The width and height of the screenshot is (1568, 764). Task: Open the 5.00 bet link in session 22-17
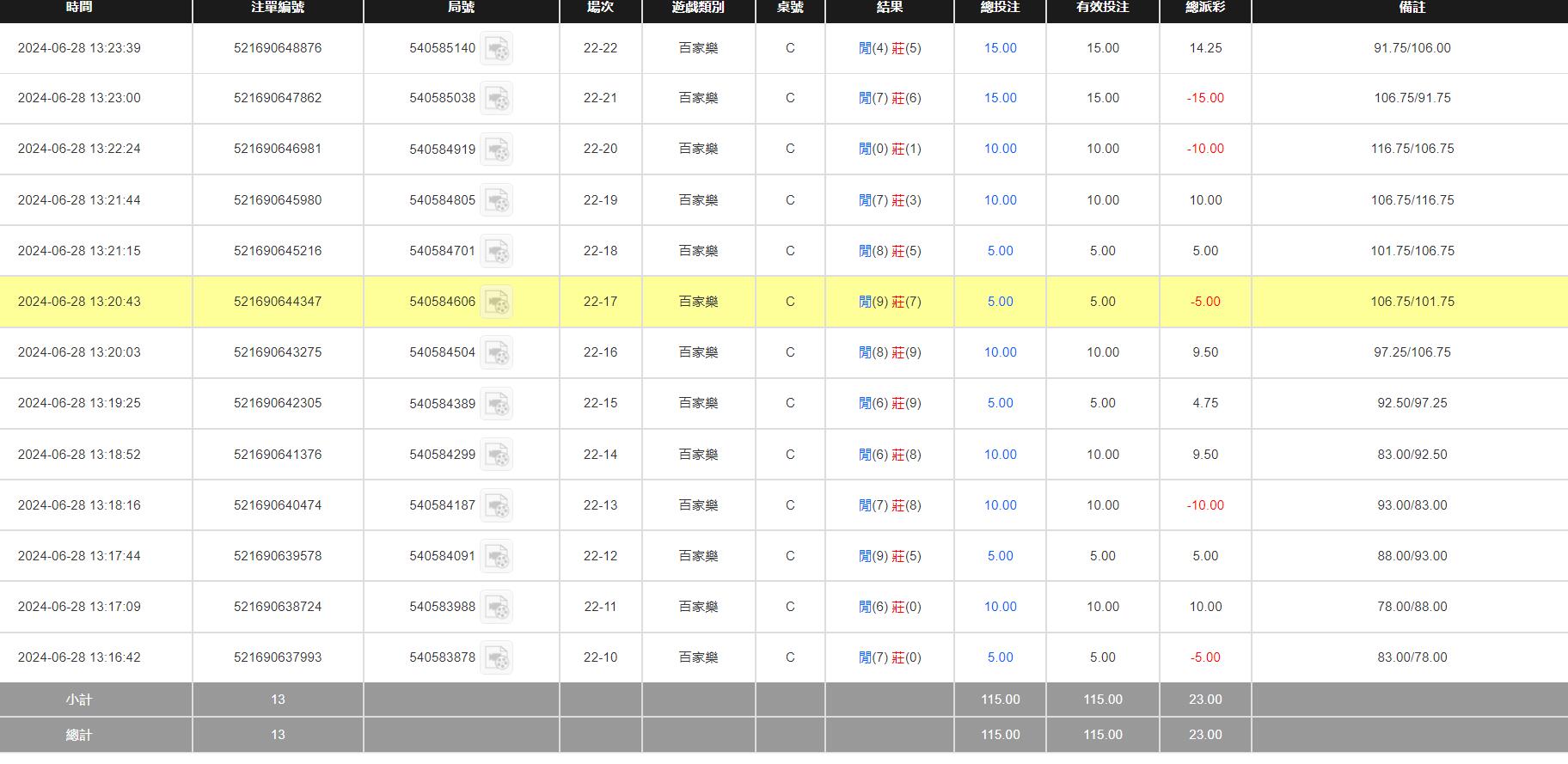click(x=1000, y=302)
